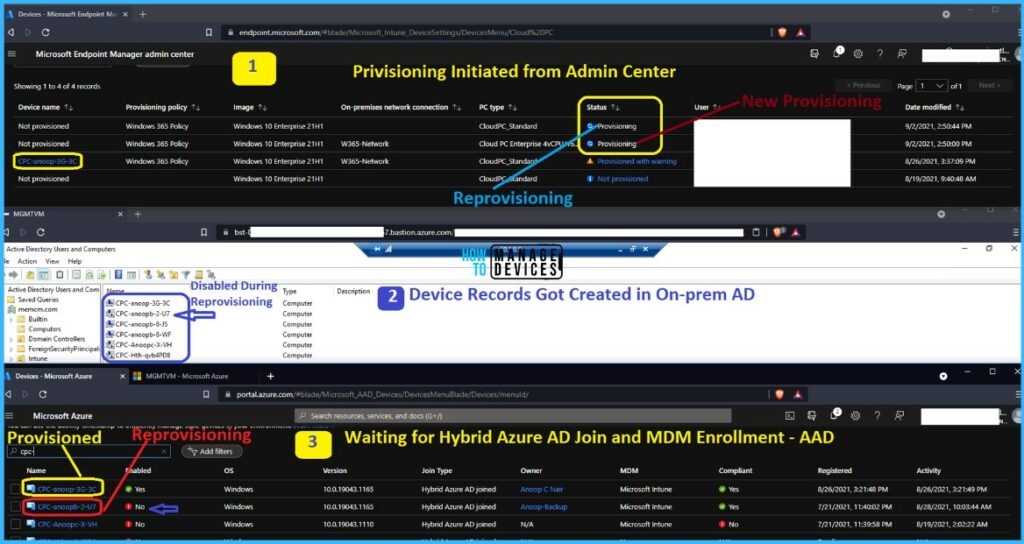Check the box for CPC-anoopb-2-U7 in Azure
The width and height of the screenshot is (1024, 544).
[15, 506]
